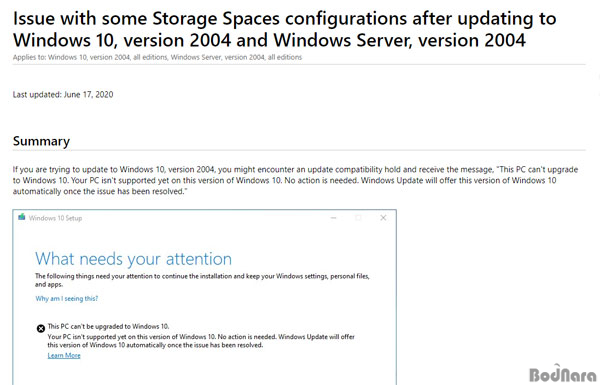The height and width of the screenshot is (385, 600).
Task: Follow the Learn More link
Action: (64, 356)
